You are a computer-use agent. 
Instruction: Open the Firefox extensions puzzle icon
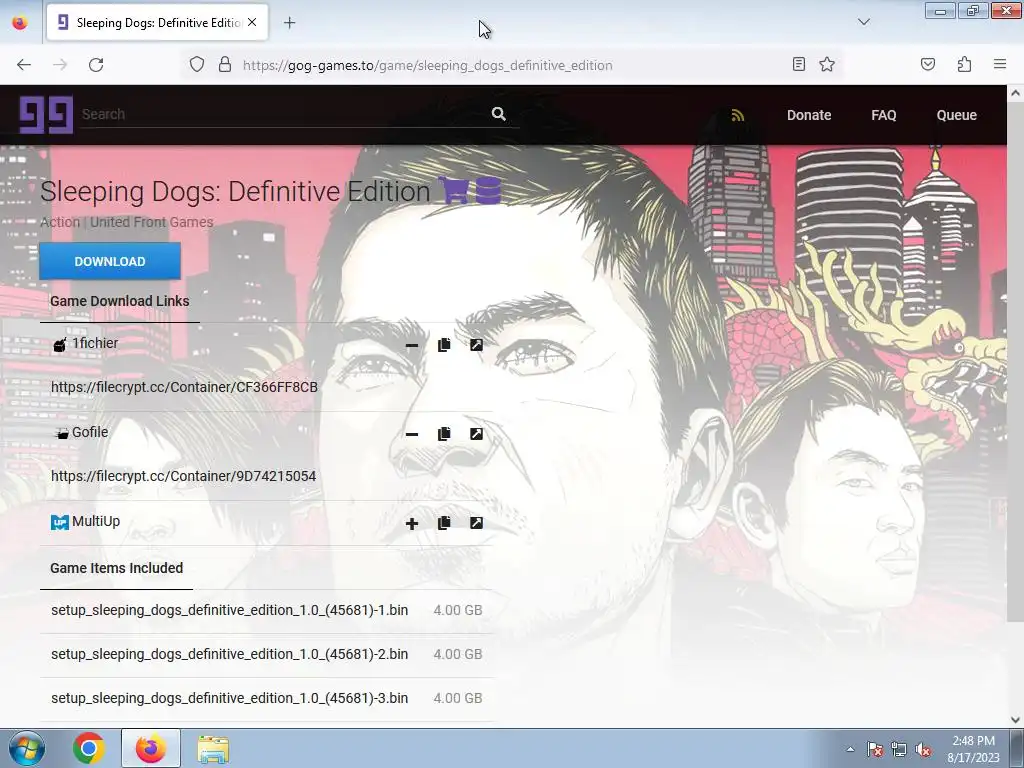(x=964, y=64)
